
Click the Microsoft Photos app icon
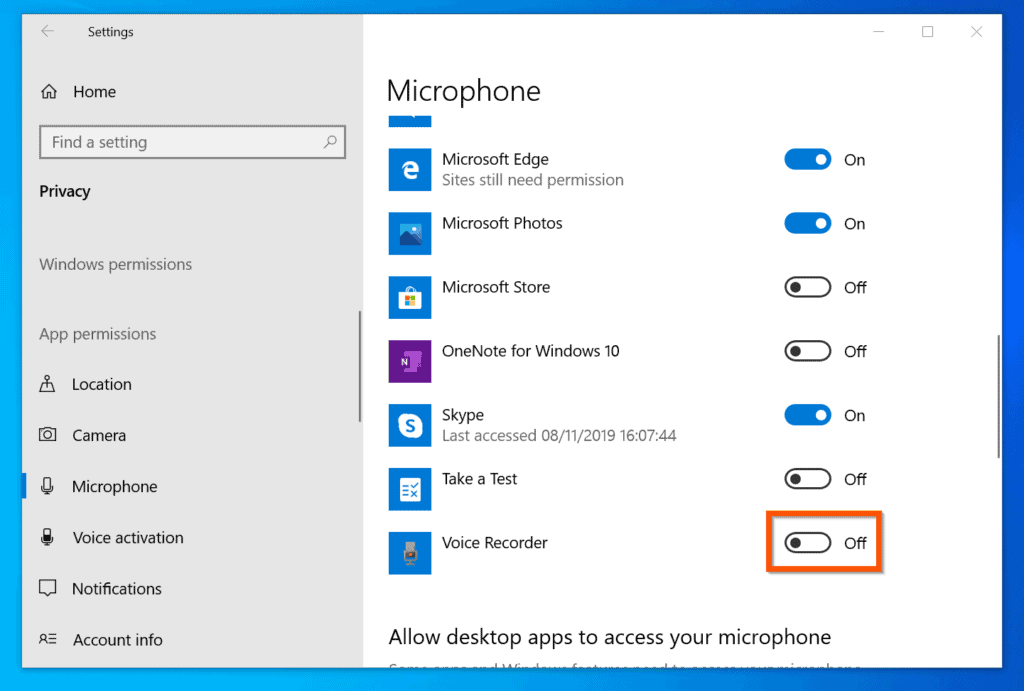point(409,233)
